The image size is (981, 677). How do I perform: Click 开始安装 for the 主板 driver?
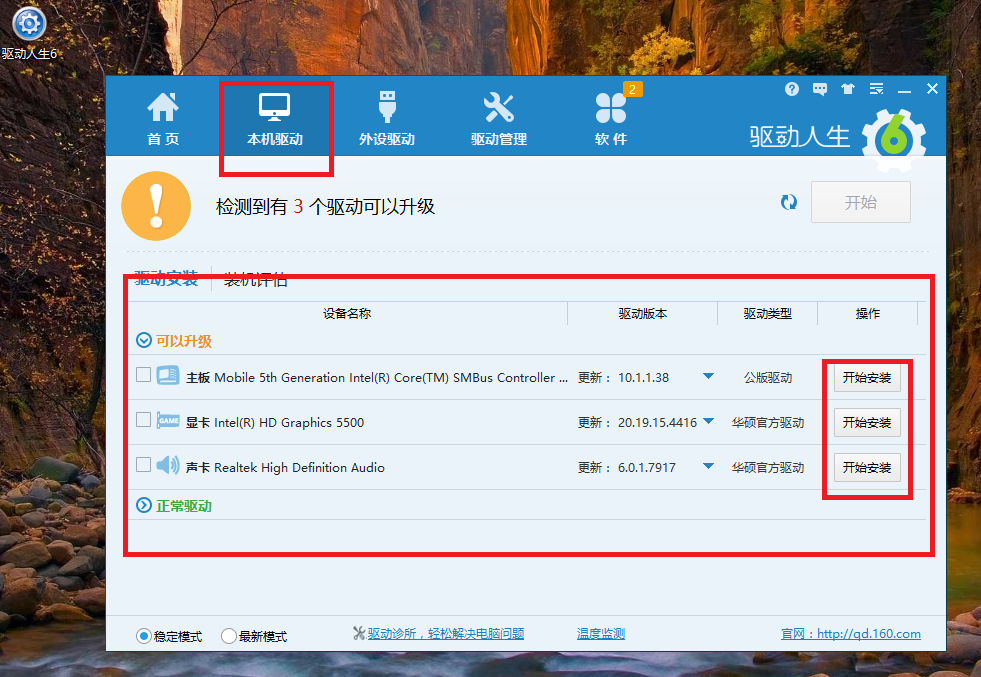pyautogui.click(x=867, y=377)
